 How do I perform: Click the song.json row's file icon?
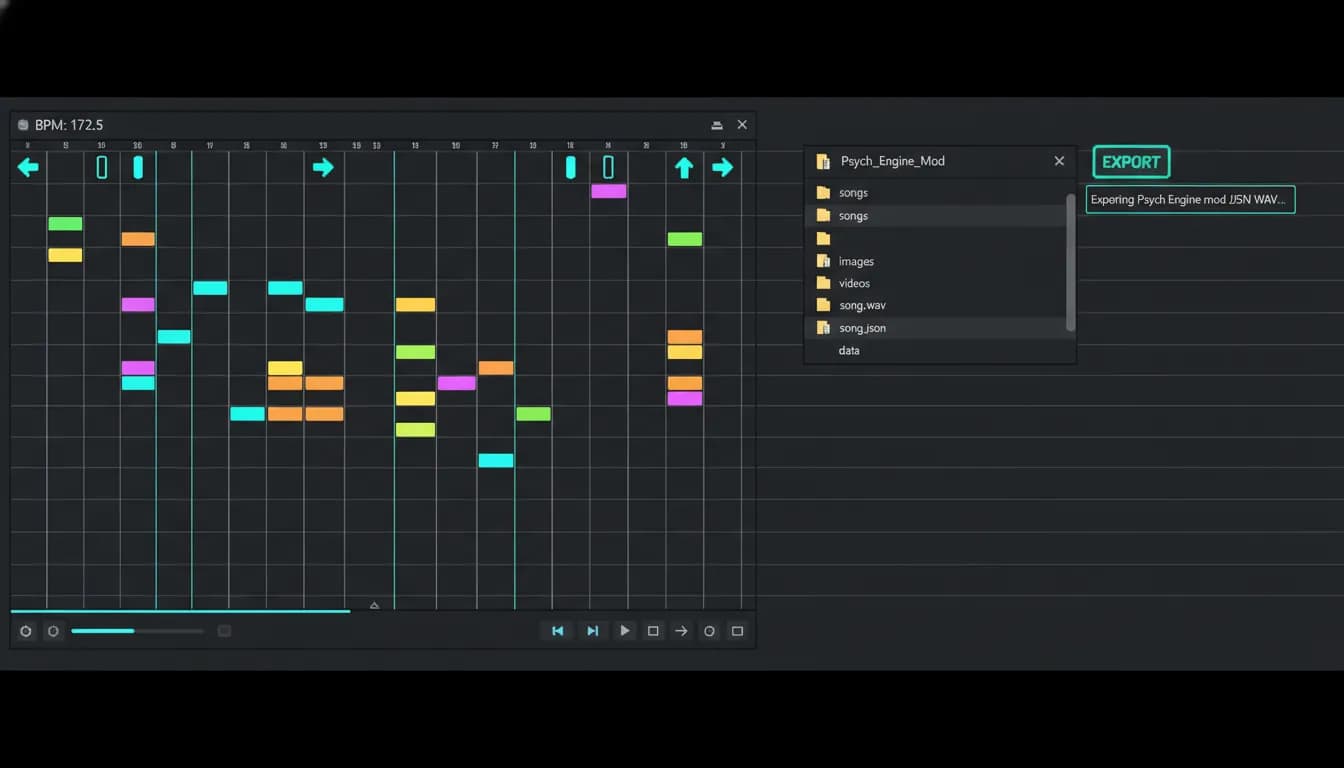coord(823,328)
